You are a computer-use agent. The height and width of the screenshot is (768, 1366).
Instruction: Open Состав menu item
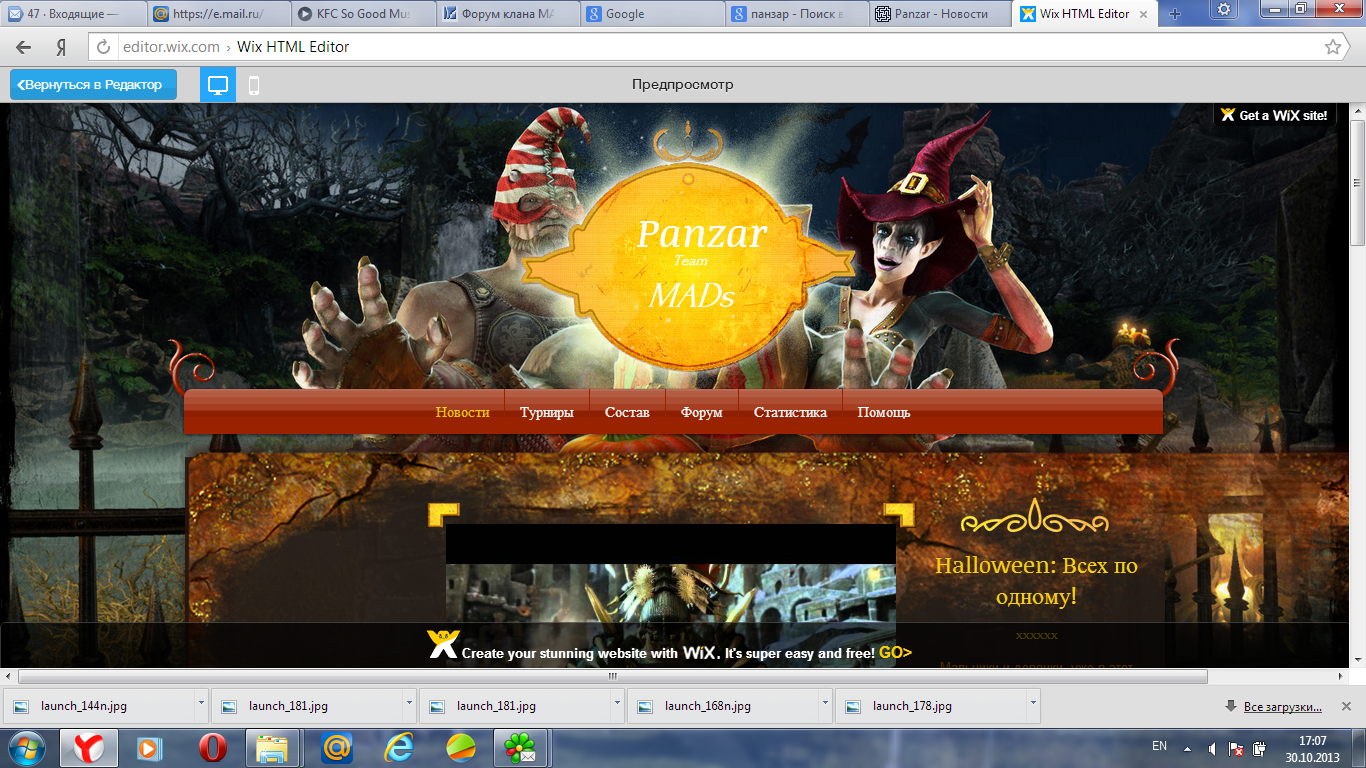pyautogui.click(x=627, y=412)
